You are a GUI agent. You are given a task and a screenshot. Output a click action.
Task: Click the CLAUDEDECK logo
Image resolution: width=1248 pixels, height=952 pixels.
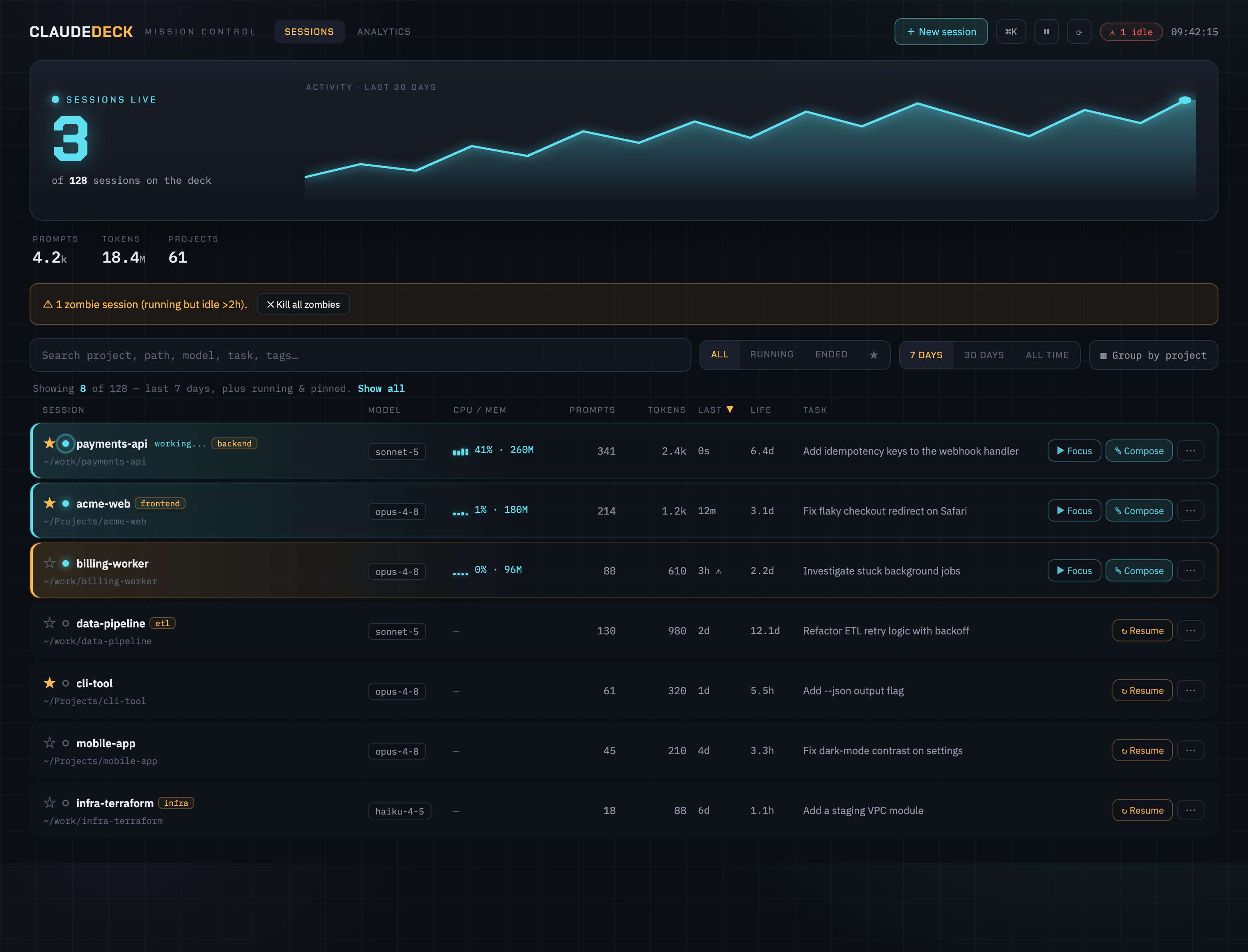[81, 32]
